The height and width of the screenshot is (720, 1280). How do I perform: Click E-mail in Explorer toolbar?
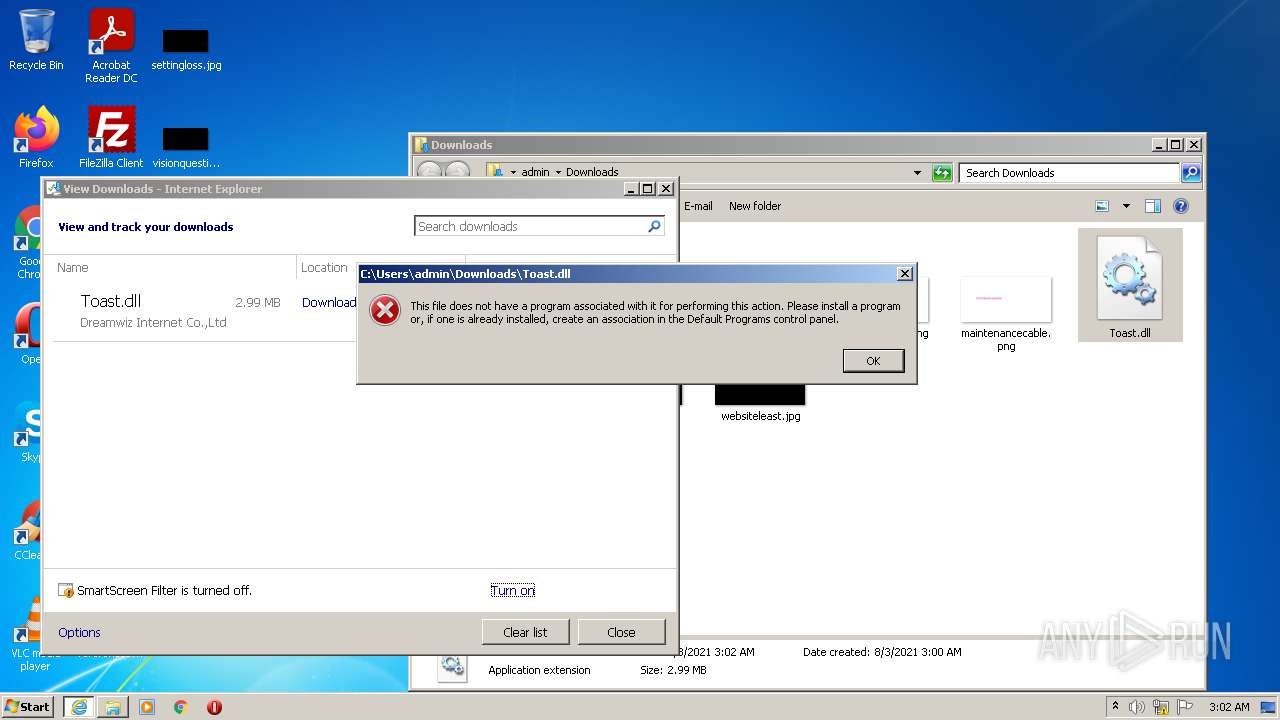tap(698, 206)
